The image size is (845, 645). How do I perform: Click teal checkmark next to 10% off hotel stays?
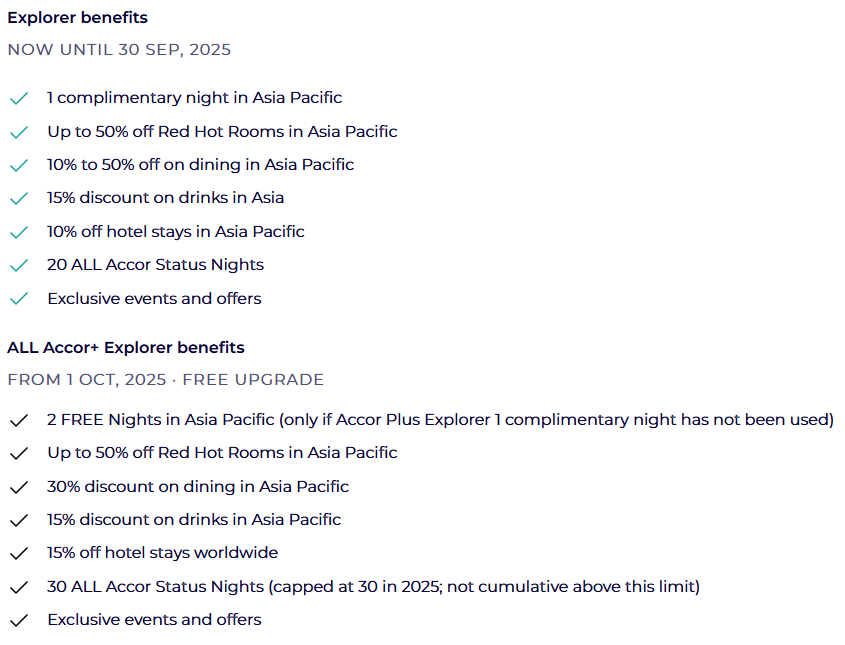point(19,232)
